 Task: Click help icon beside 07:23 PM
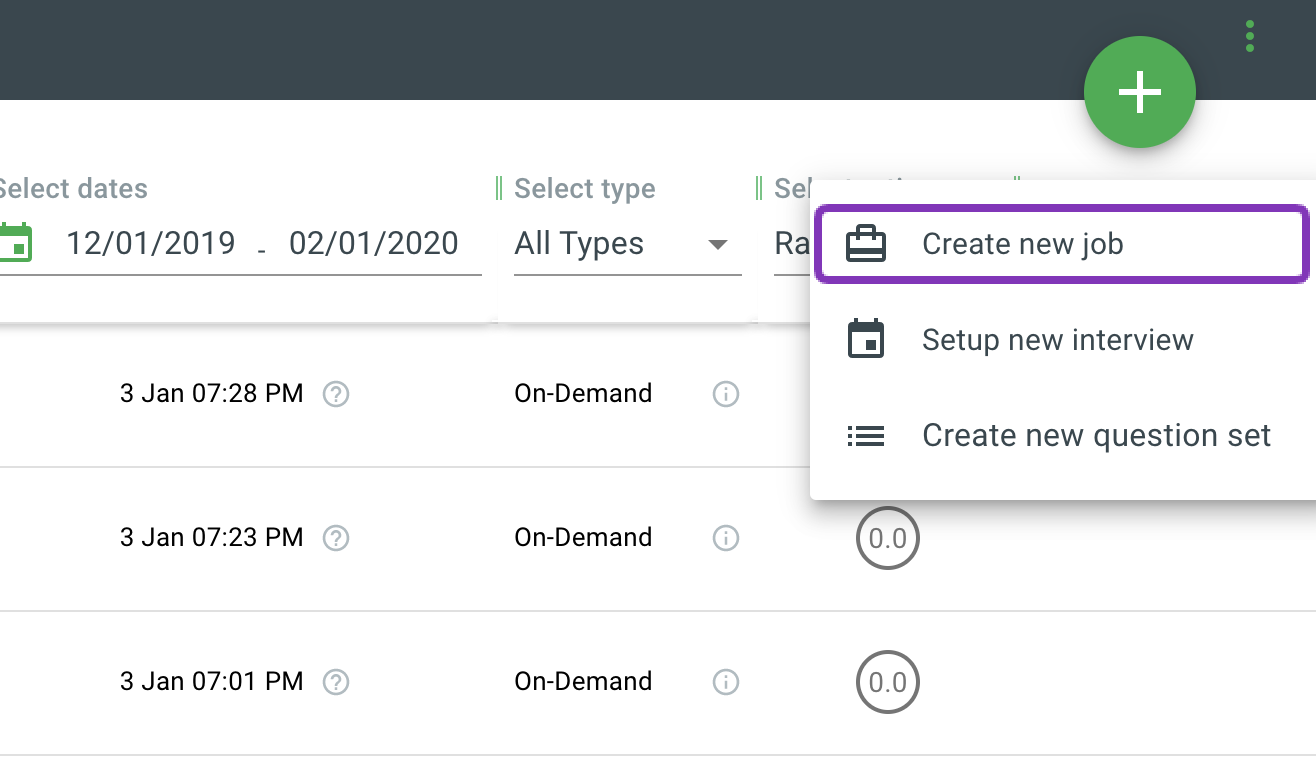[x=336, y=538]
